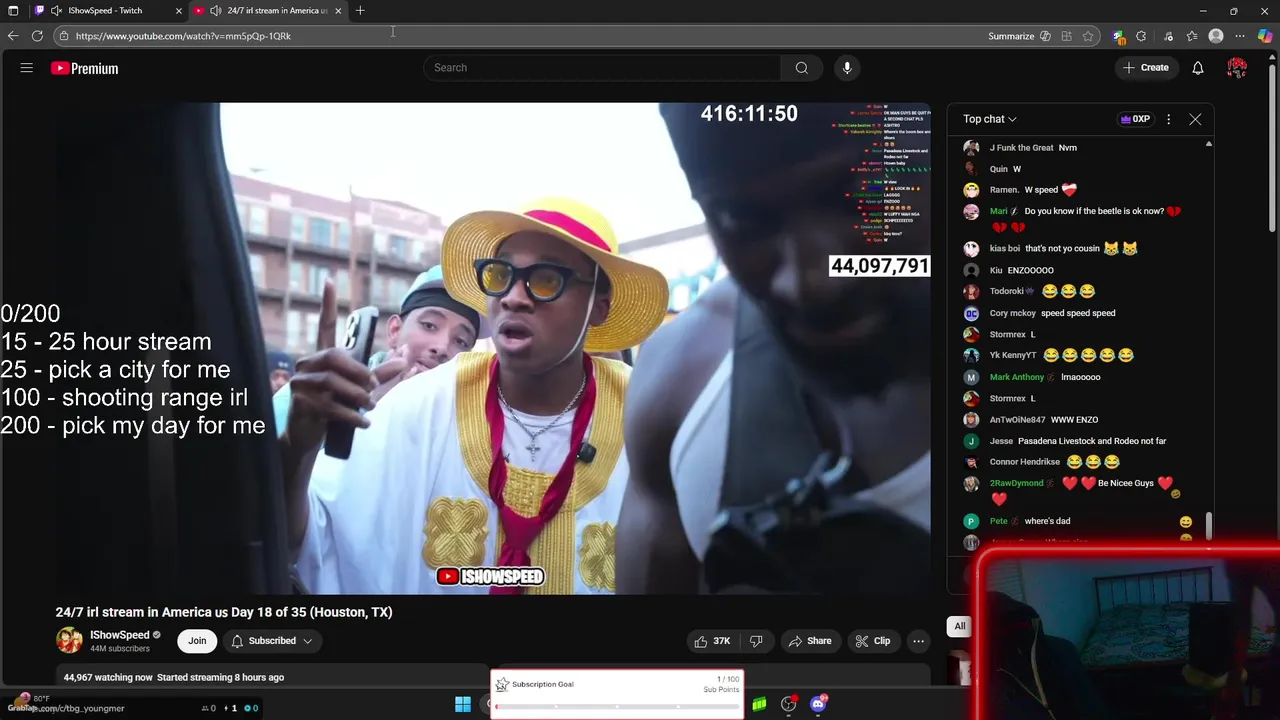The width and height of the screenshot is (1280, 720).
Task: Open a new browser tab
Action: coord(360,10)
